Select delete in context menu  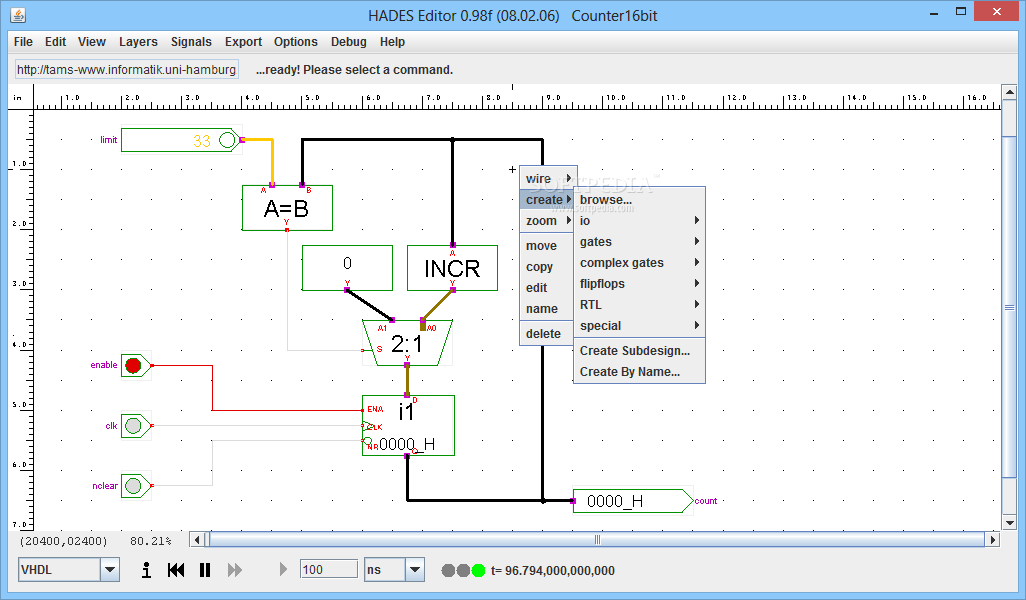coord(546,334)
